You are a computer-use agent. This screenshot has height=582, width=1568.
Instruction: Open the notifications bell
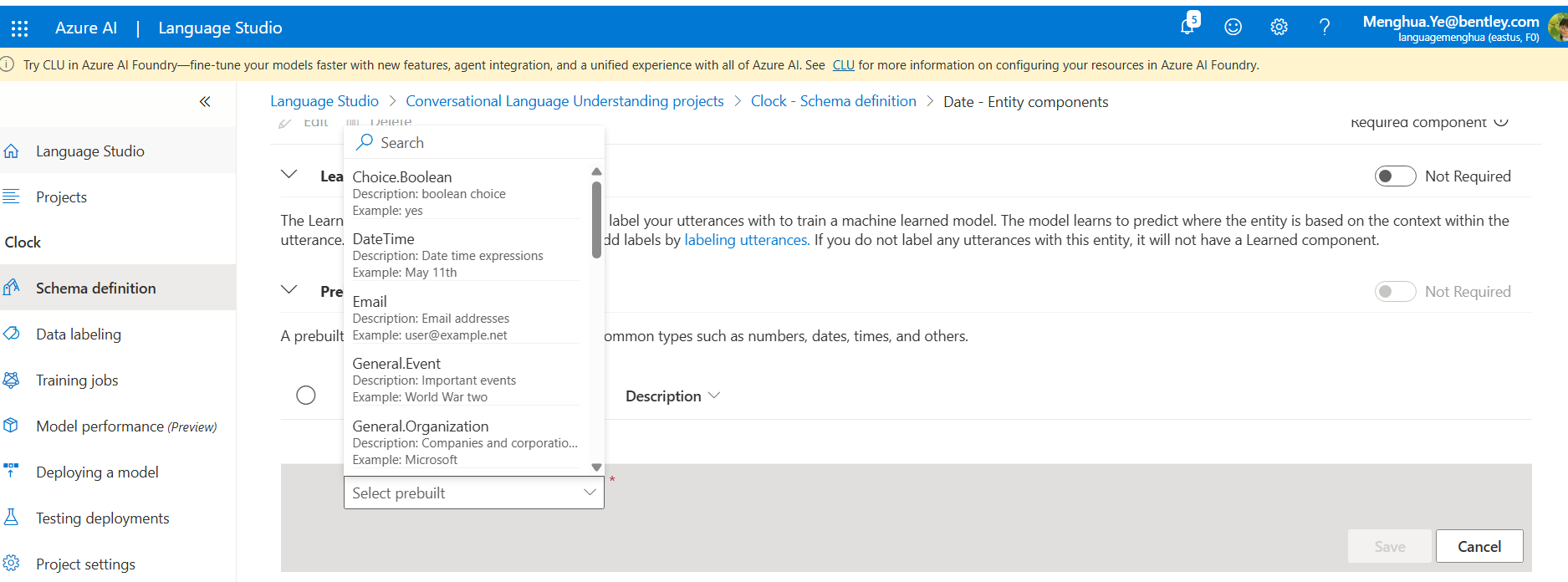tap(1188, 25)
